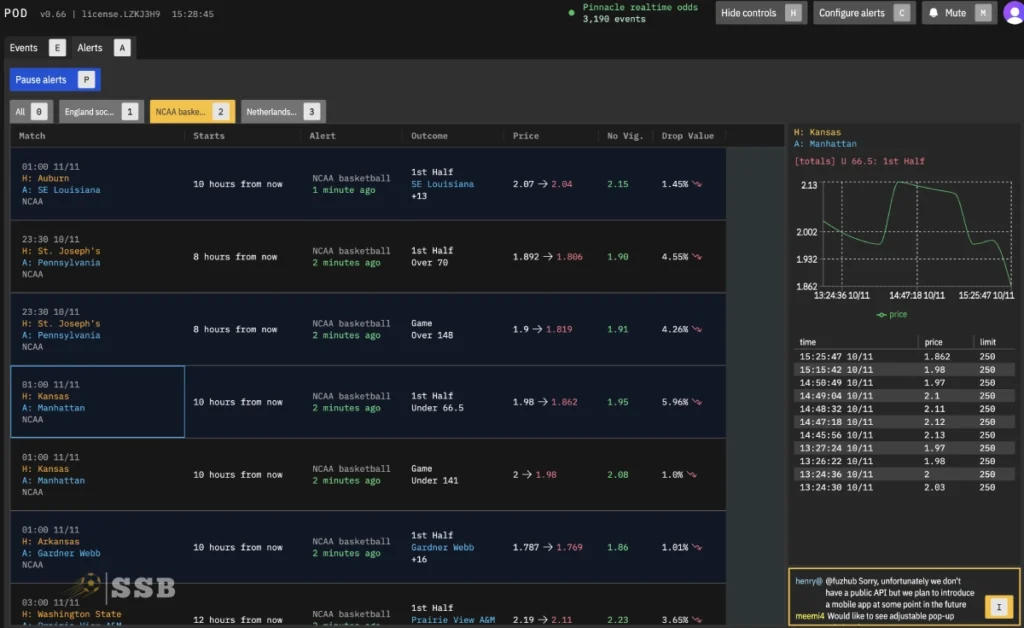
Task: Click history row 15:25:47 10/11
Action: [x=904, y=356]
